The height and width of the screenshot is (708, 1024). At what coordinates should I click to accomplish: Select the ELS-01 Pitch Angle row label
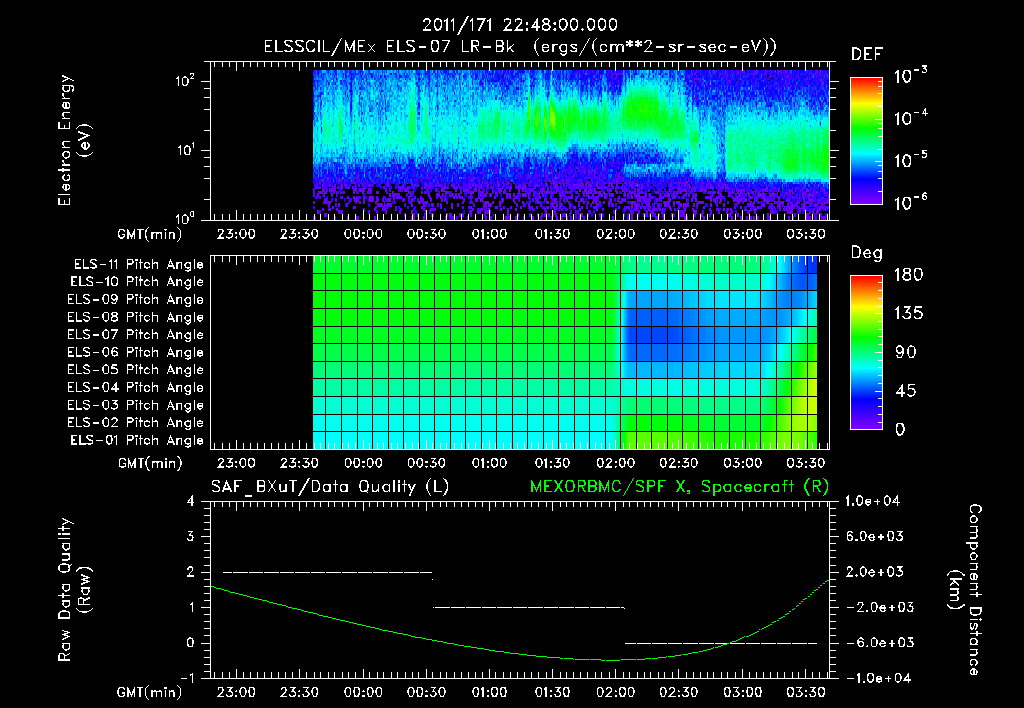[137, 440]
